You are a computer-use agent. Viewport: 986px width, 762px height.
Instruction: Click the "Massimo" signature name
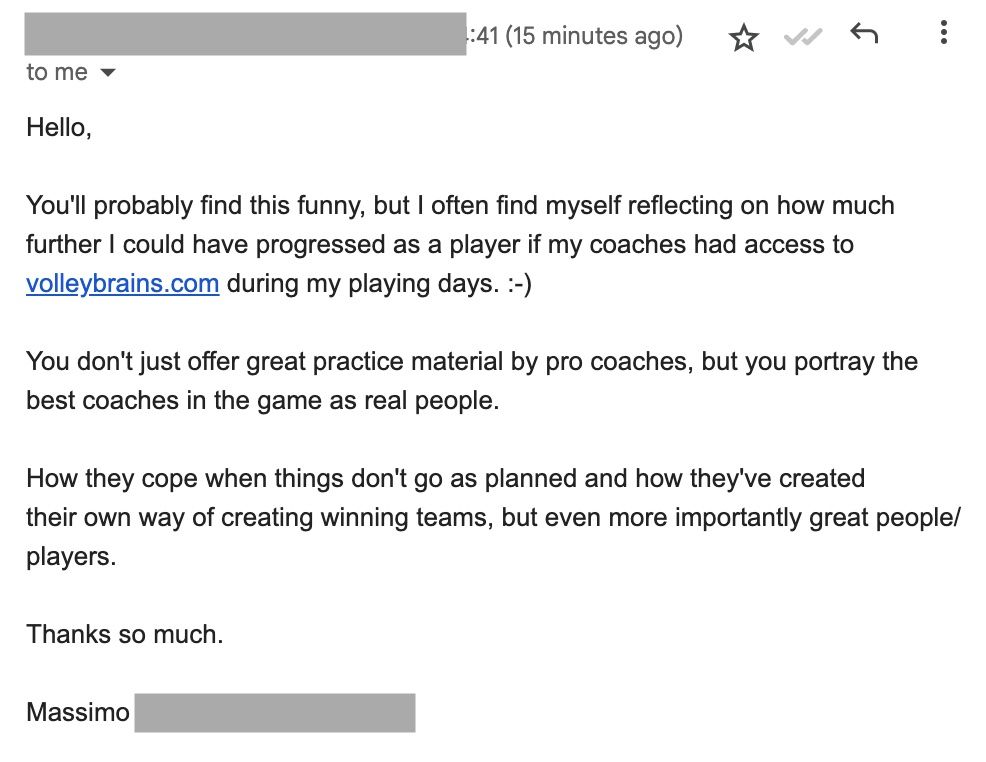point(78,712)
